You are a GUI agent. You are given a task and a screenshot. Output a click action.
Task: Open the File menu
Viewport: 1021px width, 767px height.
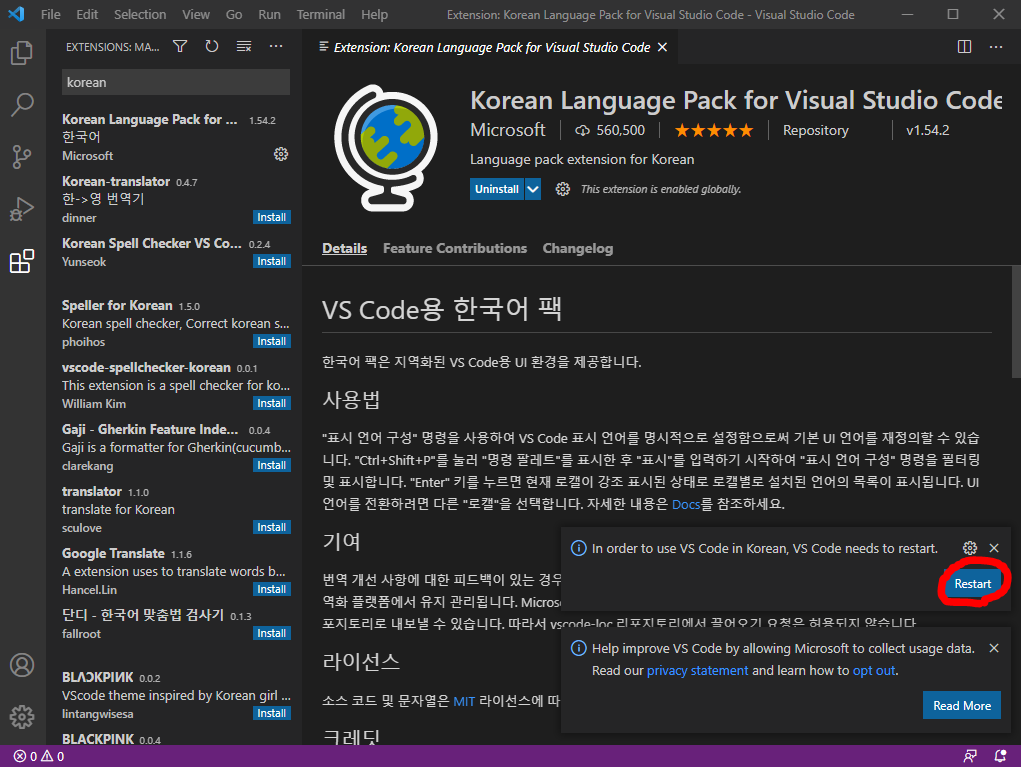tap(50, 14)
